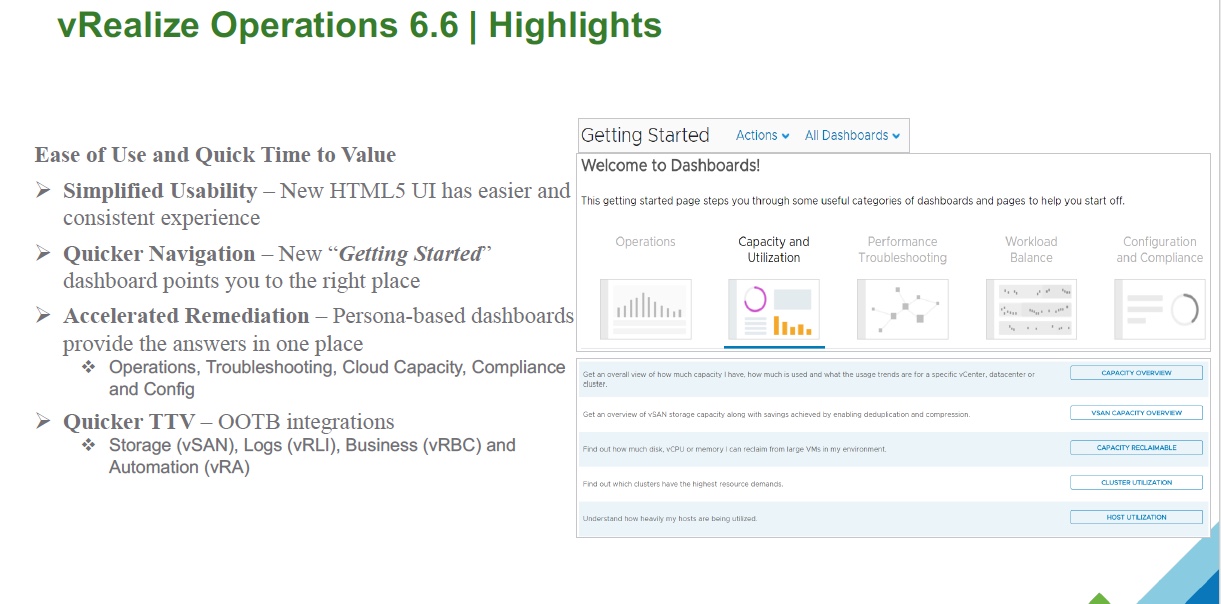Viewport: 1221px width, 604px height.
Task: Open the Configuration and Compliance gauge icon
Action: click(x=1159, y=309)
